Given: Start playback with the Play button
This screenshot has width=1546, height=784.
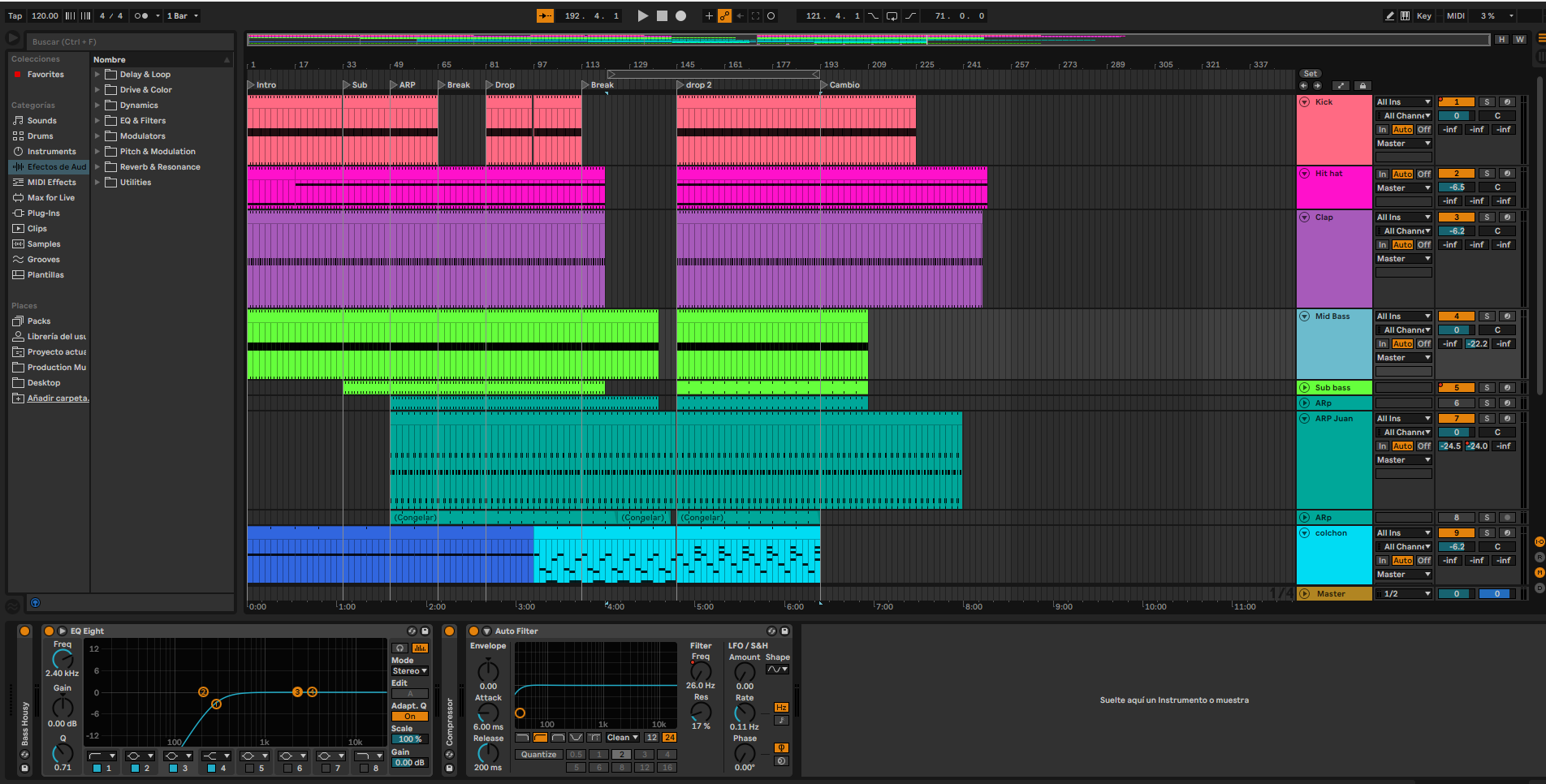Looking at the screenshot, I should point(642,15).
